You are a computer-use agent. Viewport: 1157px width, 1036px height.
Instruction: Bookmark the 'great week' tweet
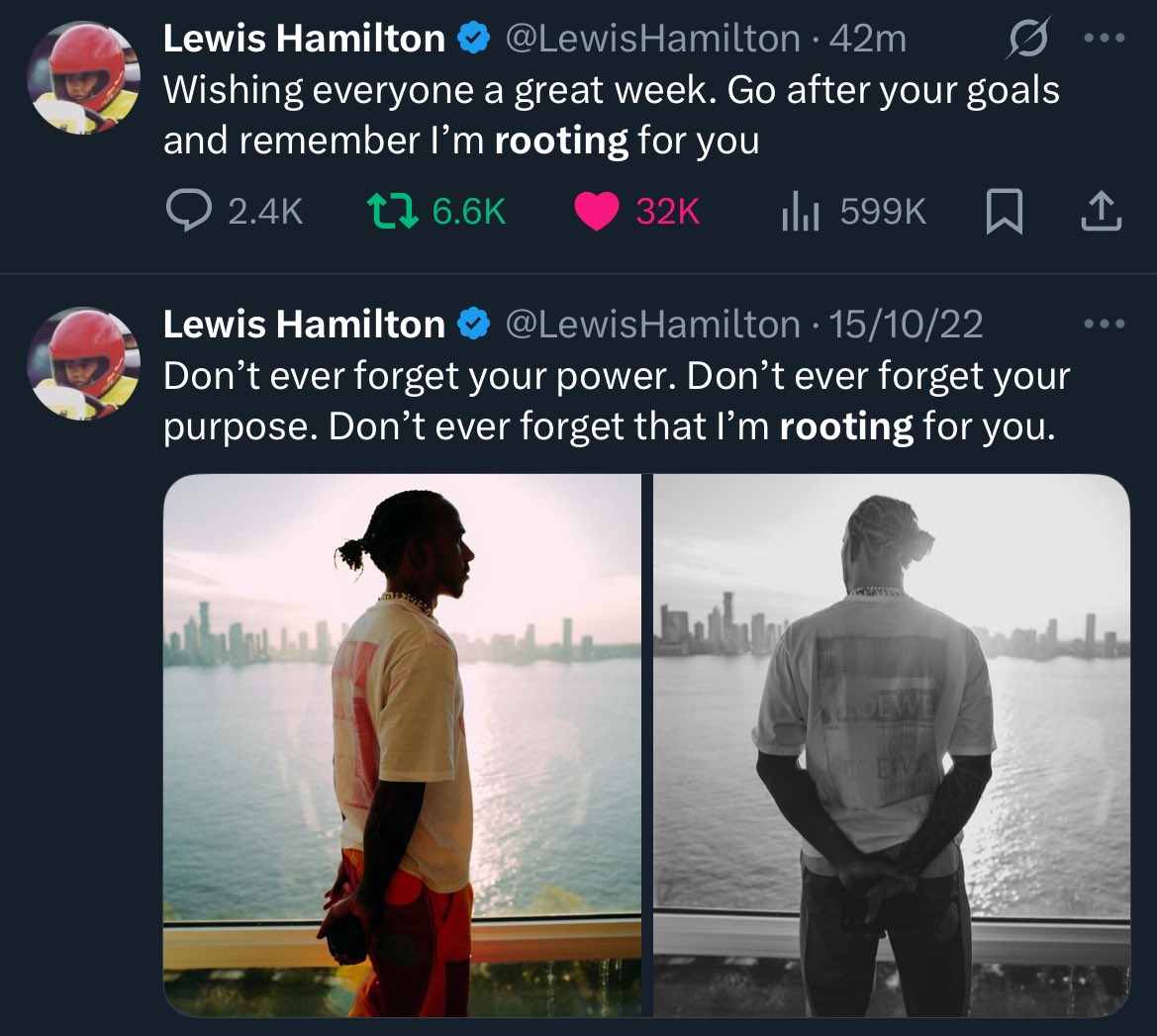click(x=1005, y=211)
